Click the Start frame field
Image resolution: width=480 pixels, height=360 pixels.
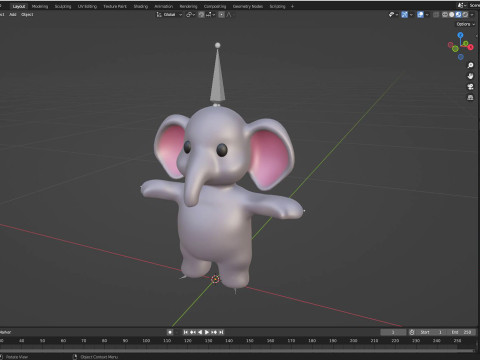coord(431,332)
